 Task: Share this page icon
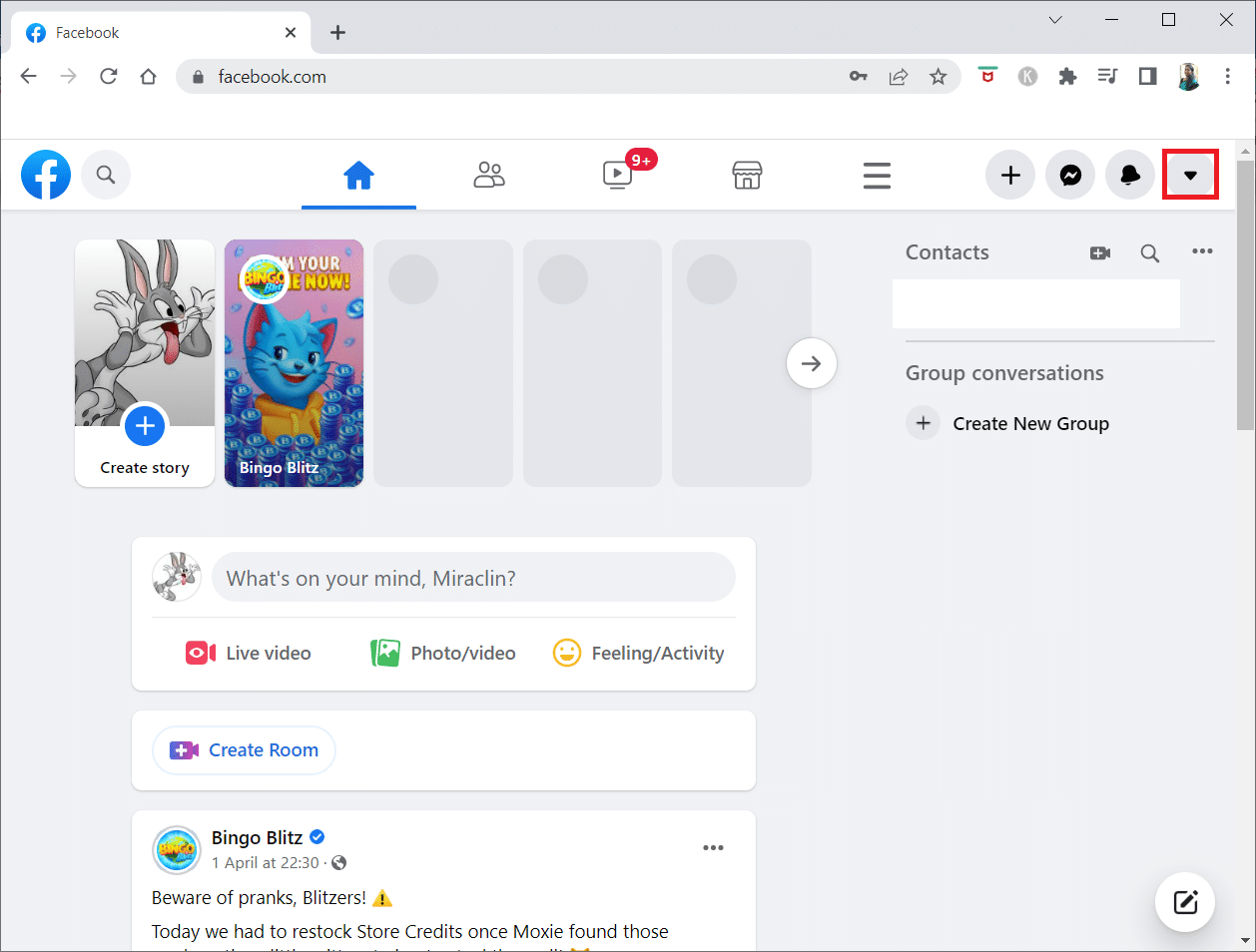tap(899, 76)
